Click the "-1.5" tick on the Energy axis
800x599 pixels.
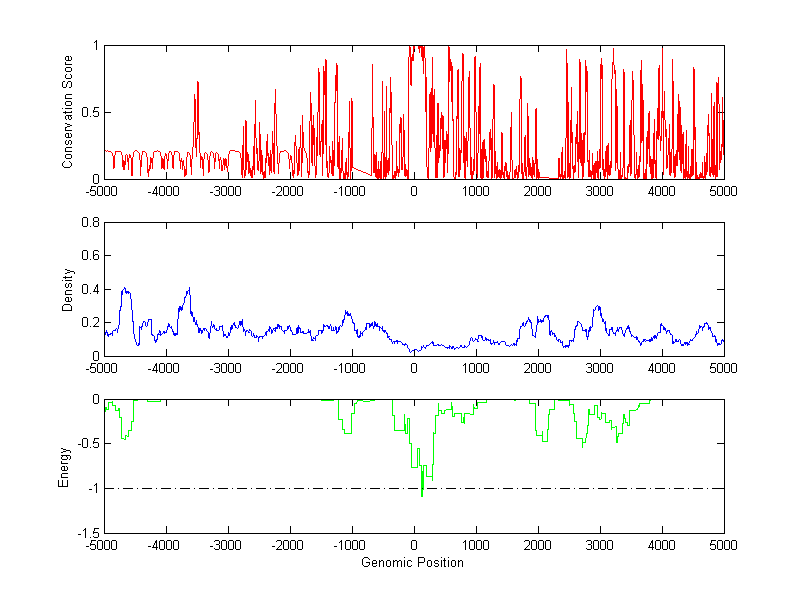[87, 533]
